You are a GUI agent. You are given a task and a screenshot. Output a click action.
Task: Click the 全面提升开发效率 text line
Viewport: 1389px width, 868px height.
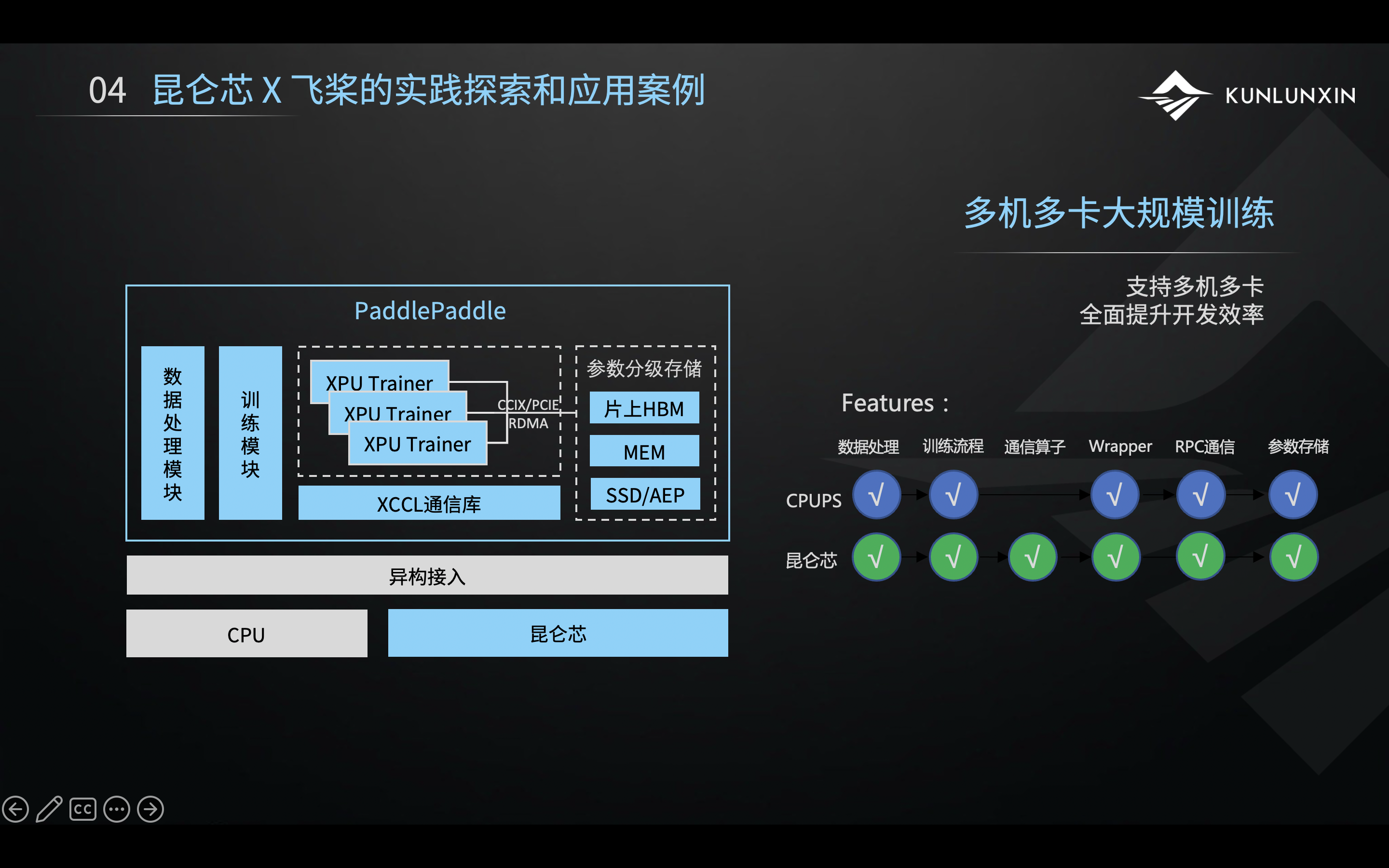coord(1172,314)
